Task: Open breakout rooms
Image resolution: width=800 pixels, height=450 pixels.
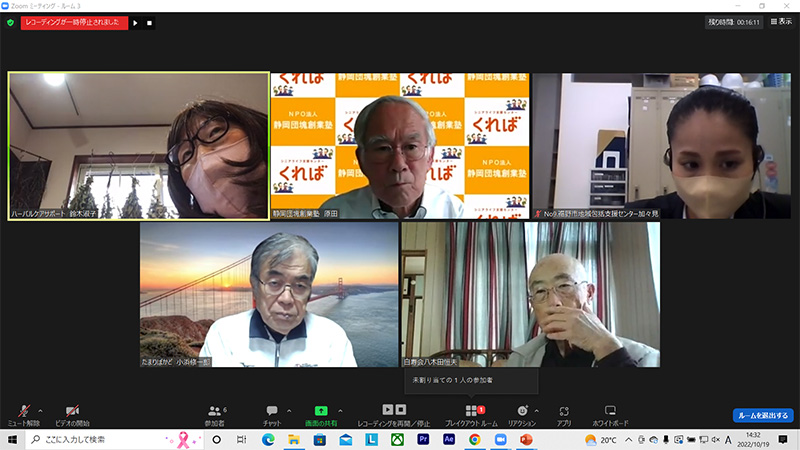Action: click(471, 412)
